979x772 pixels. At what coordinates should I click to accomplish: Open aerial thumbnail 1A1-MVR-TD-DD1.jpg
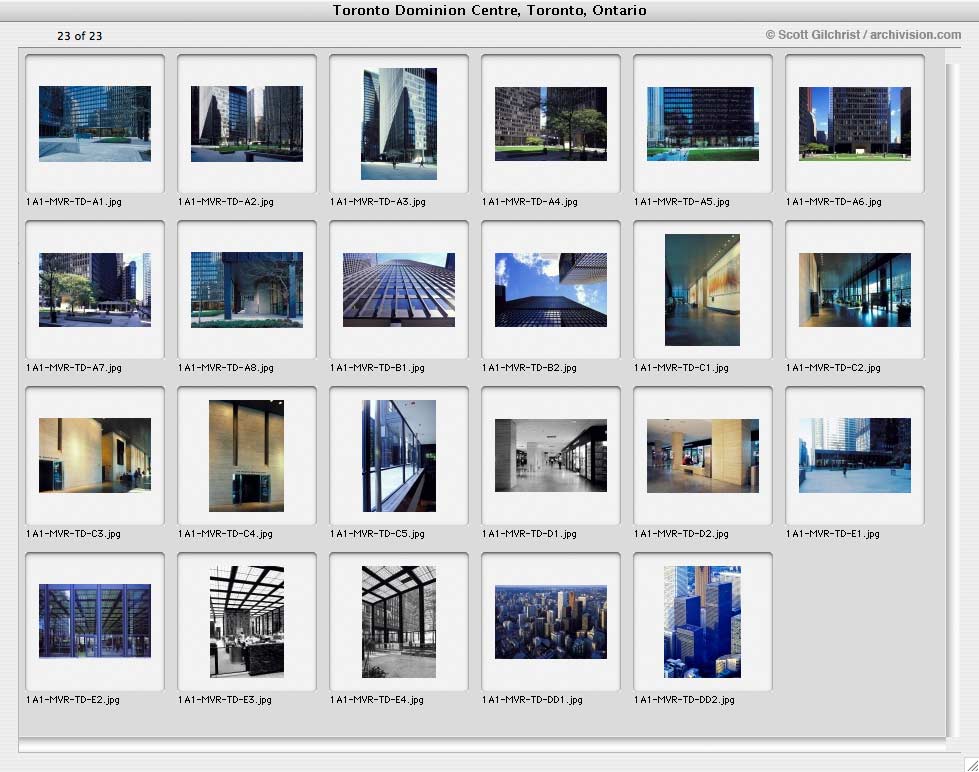coord(551,622)
